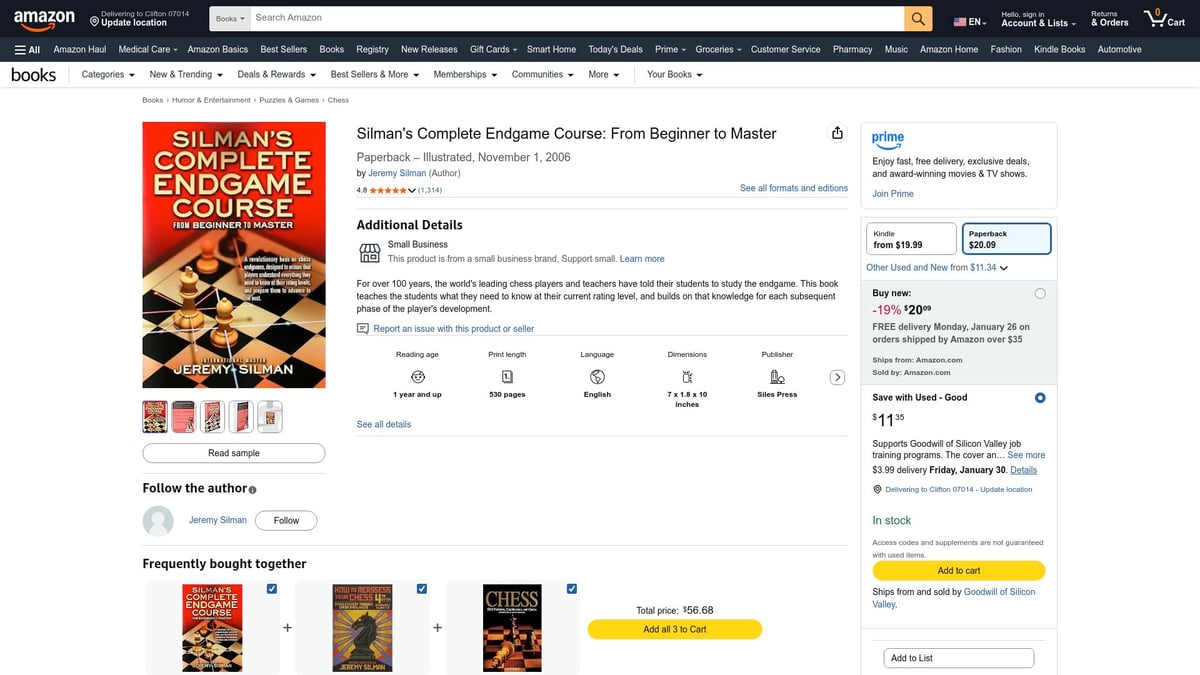This screenshot has height=675, width=1200.
Task: Click the Small Business storefront badge icon
Action: pos(369,251)
